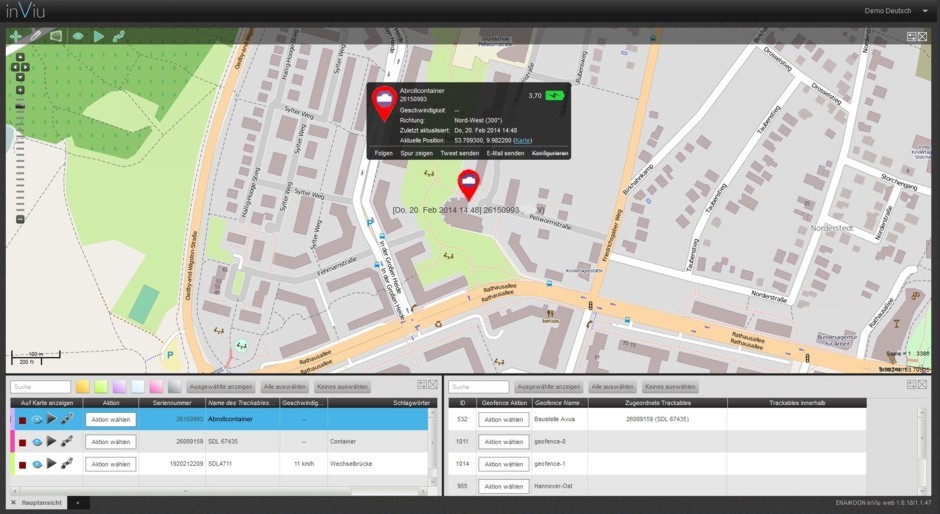The image size is (940, 514).
Task: Click the map zoom slider handle
Action: 20,106
